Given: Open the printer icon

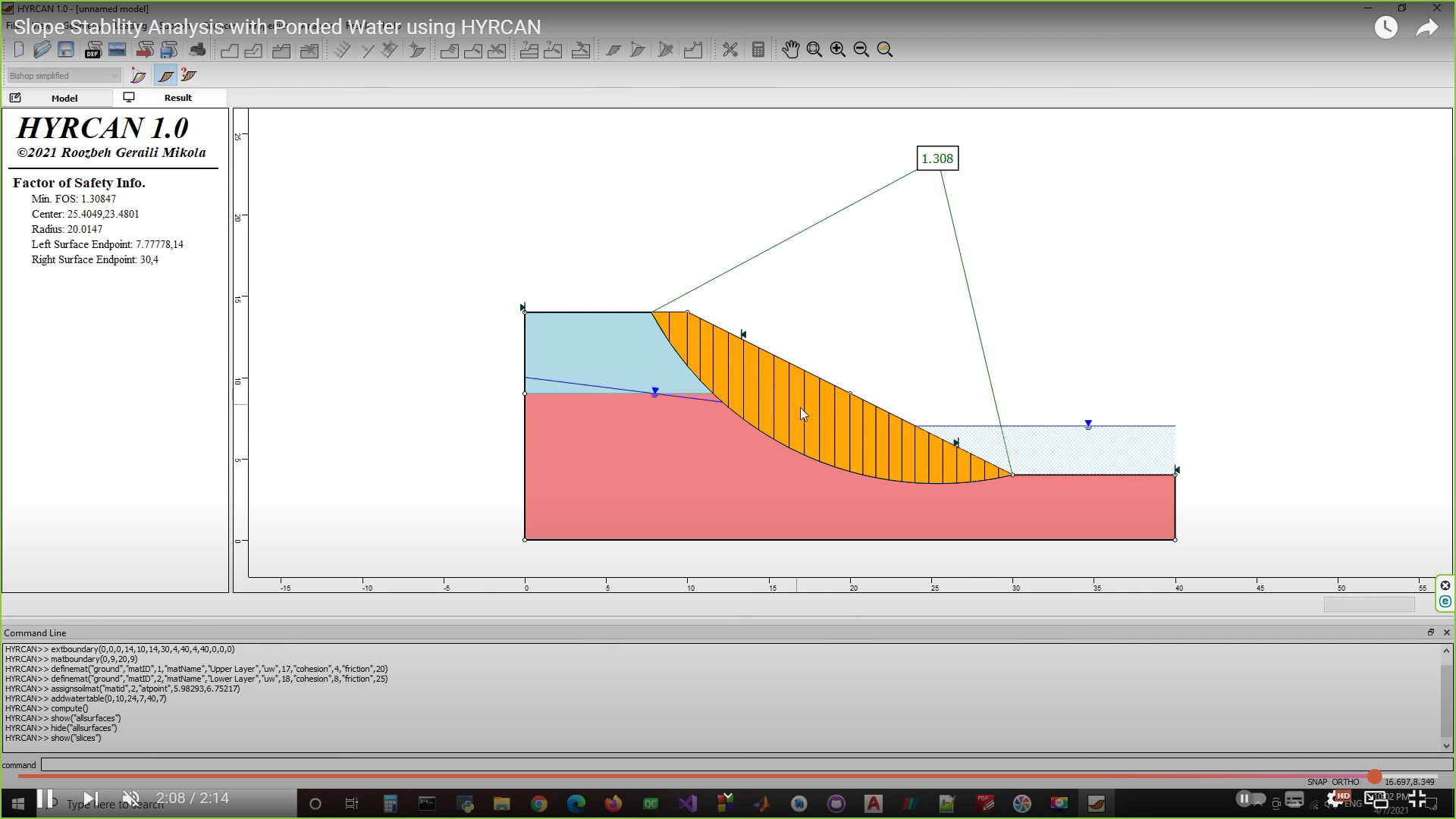Looking at the screenshot, I should [x=197, y=50].
